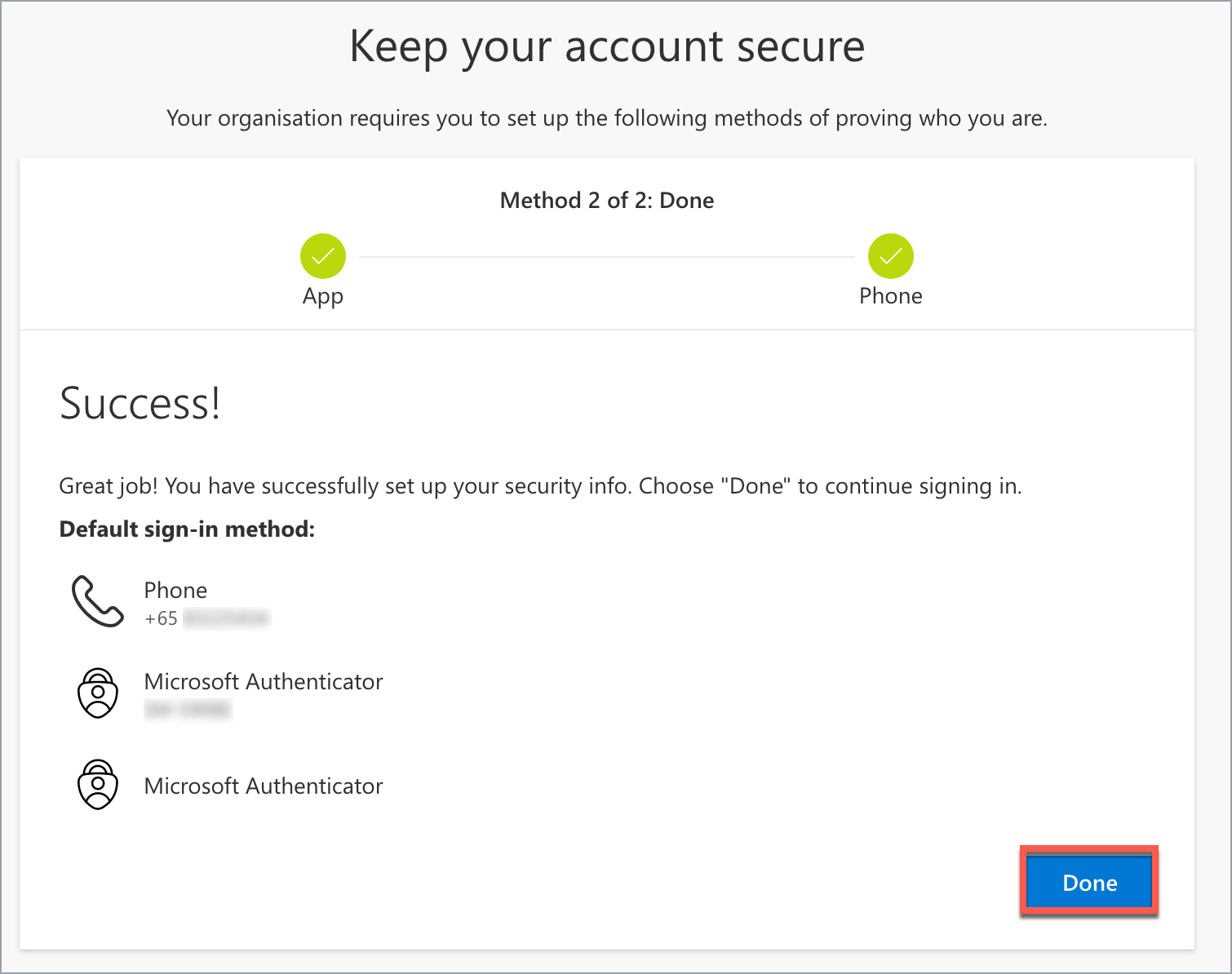Click the Done button
1232x974 pixels.
click(x=1088, y=882)
